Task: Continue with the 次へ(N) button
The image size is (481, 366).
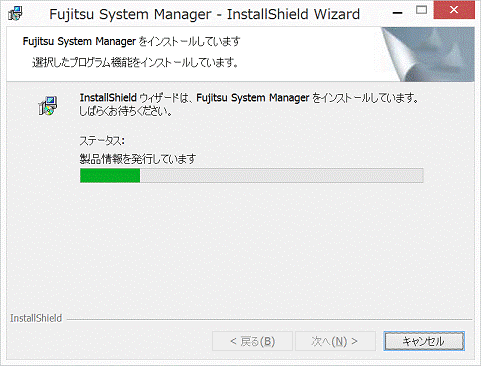Action: 335,341
